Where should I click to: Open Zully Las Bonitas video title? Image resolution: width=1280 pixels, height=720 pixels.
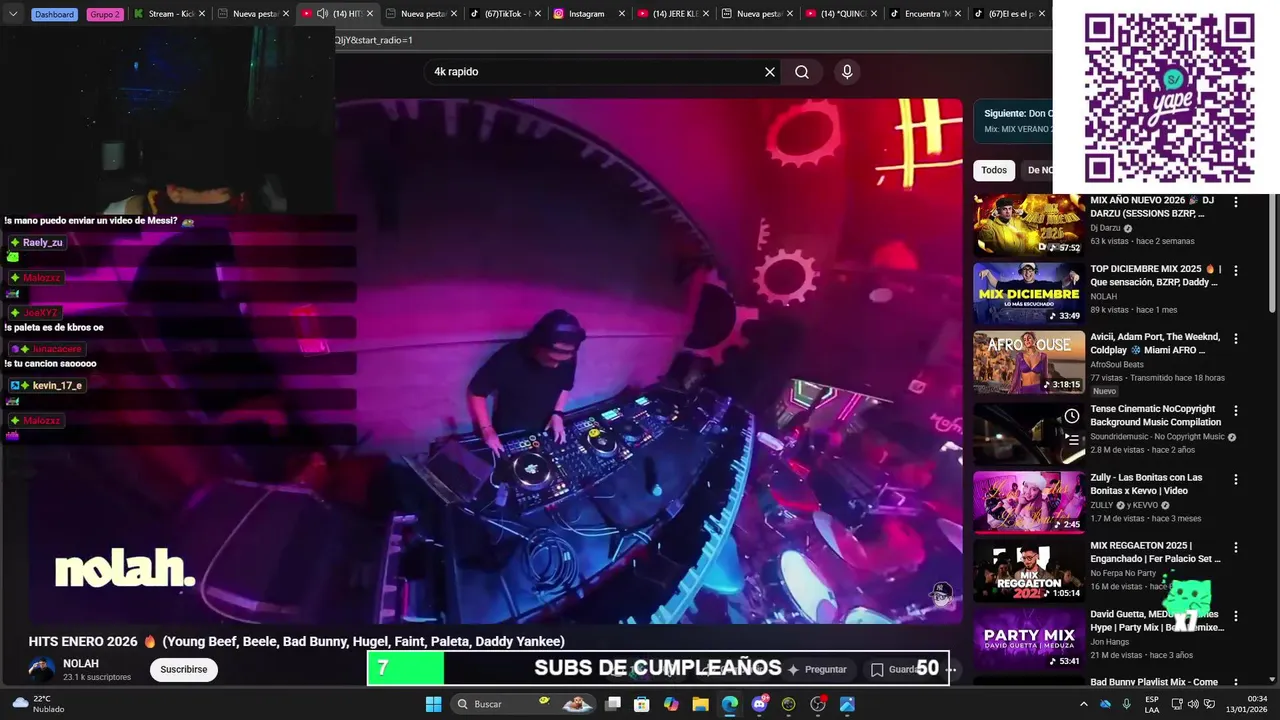[1146, 484]
